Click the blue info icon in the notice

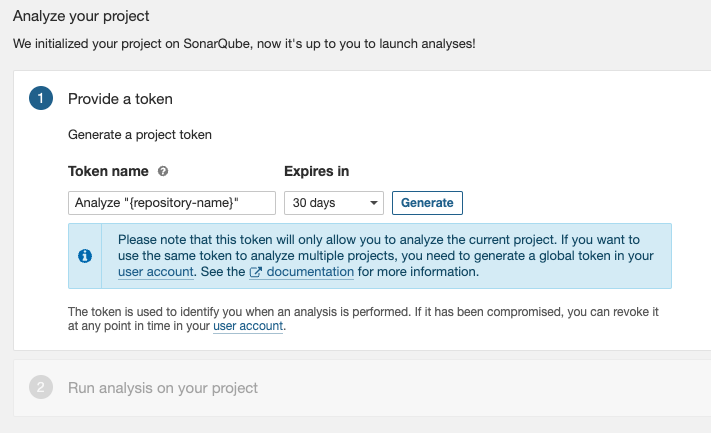pos(85,256)
